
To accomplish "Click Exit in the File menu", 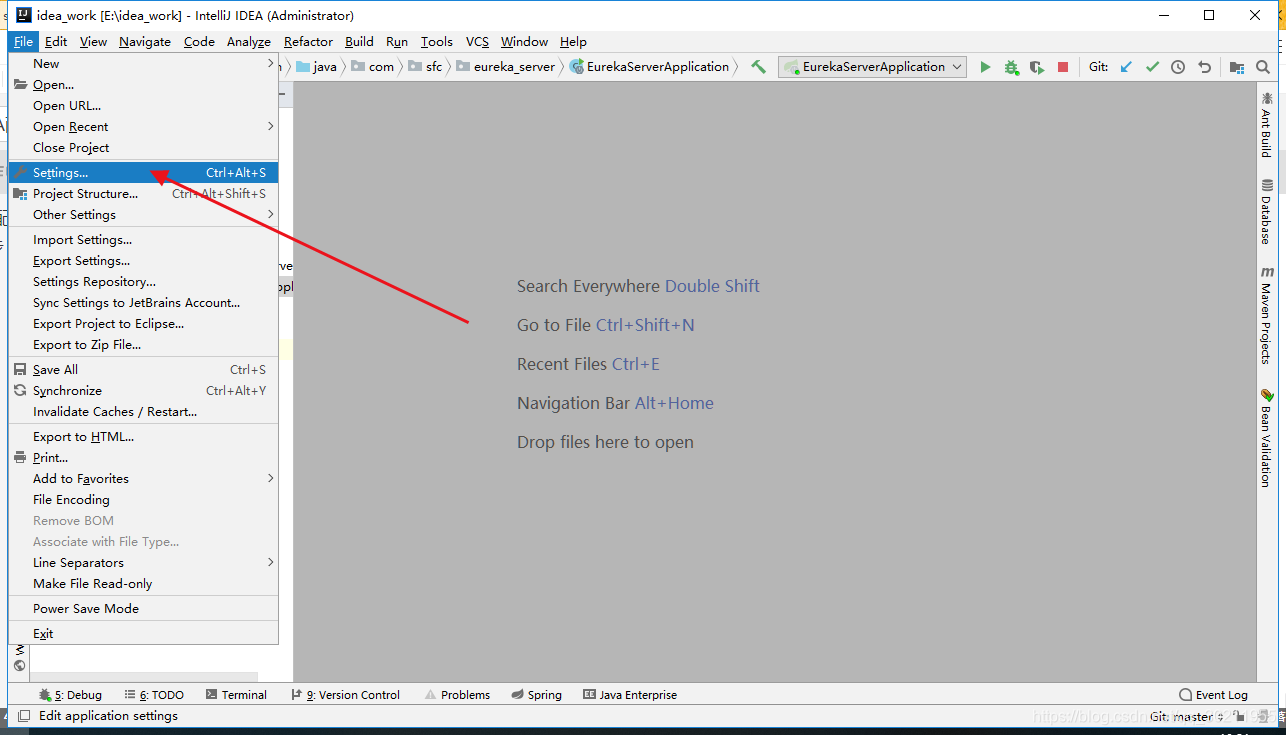I will 144,634.
